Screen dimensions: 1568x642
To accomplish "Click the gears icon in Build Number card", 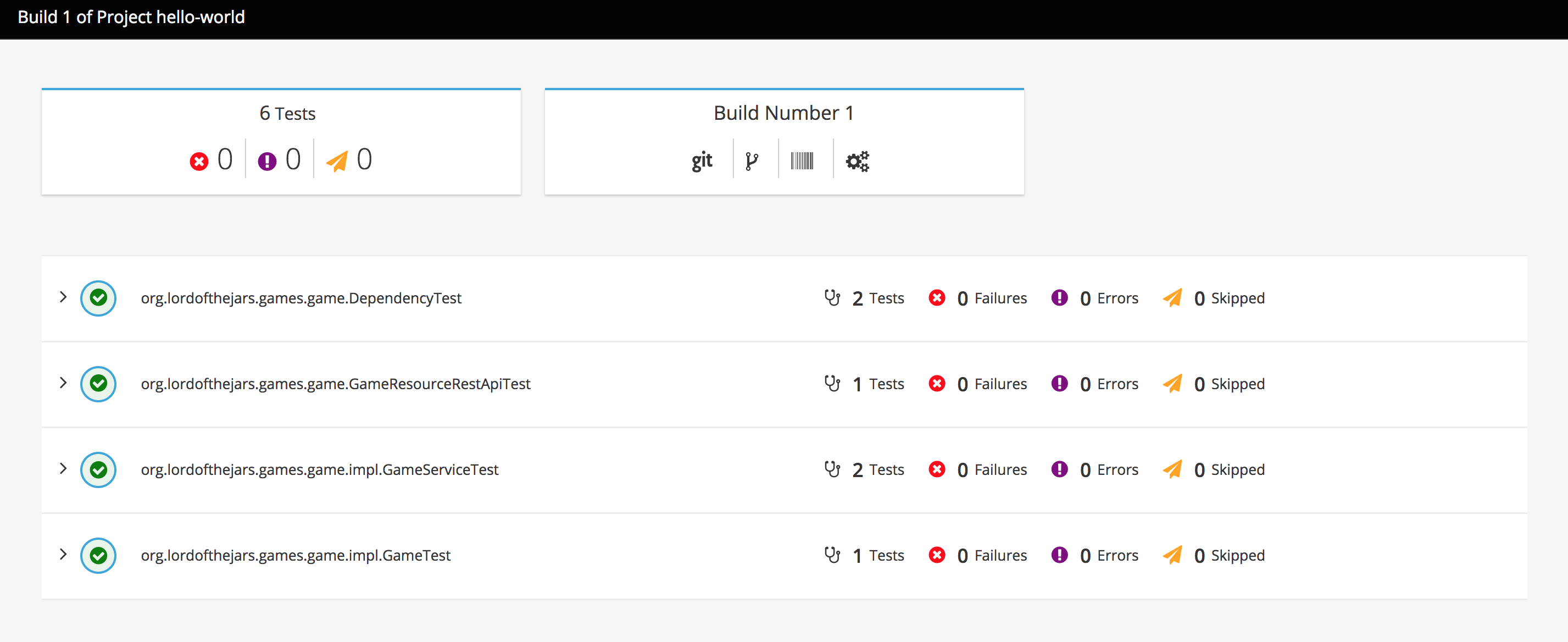I will (857, 162).
